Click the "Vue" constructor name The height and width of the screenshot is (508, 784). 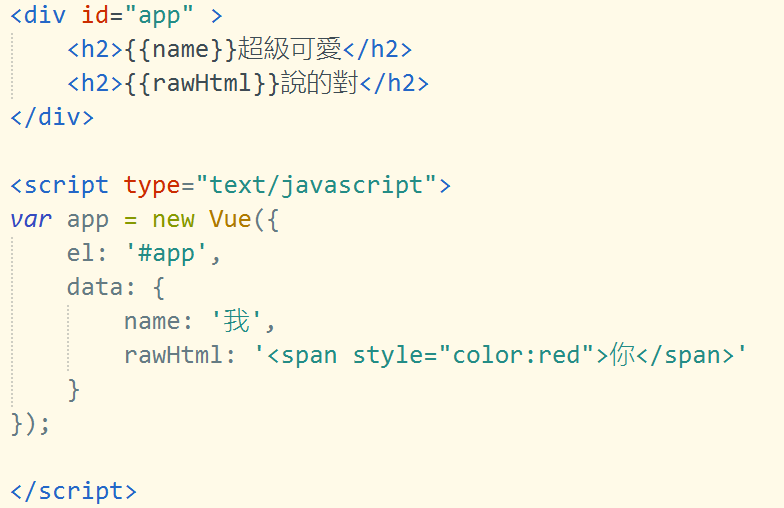230,219
